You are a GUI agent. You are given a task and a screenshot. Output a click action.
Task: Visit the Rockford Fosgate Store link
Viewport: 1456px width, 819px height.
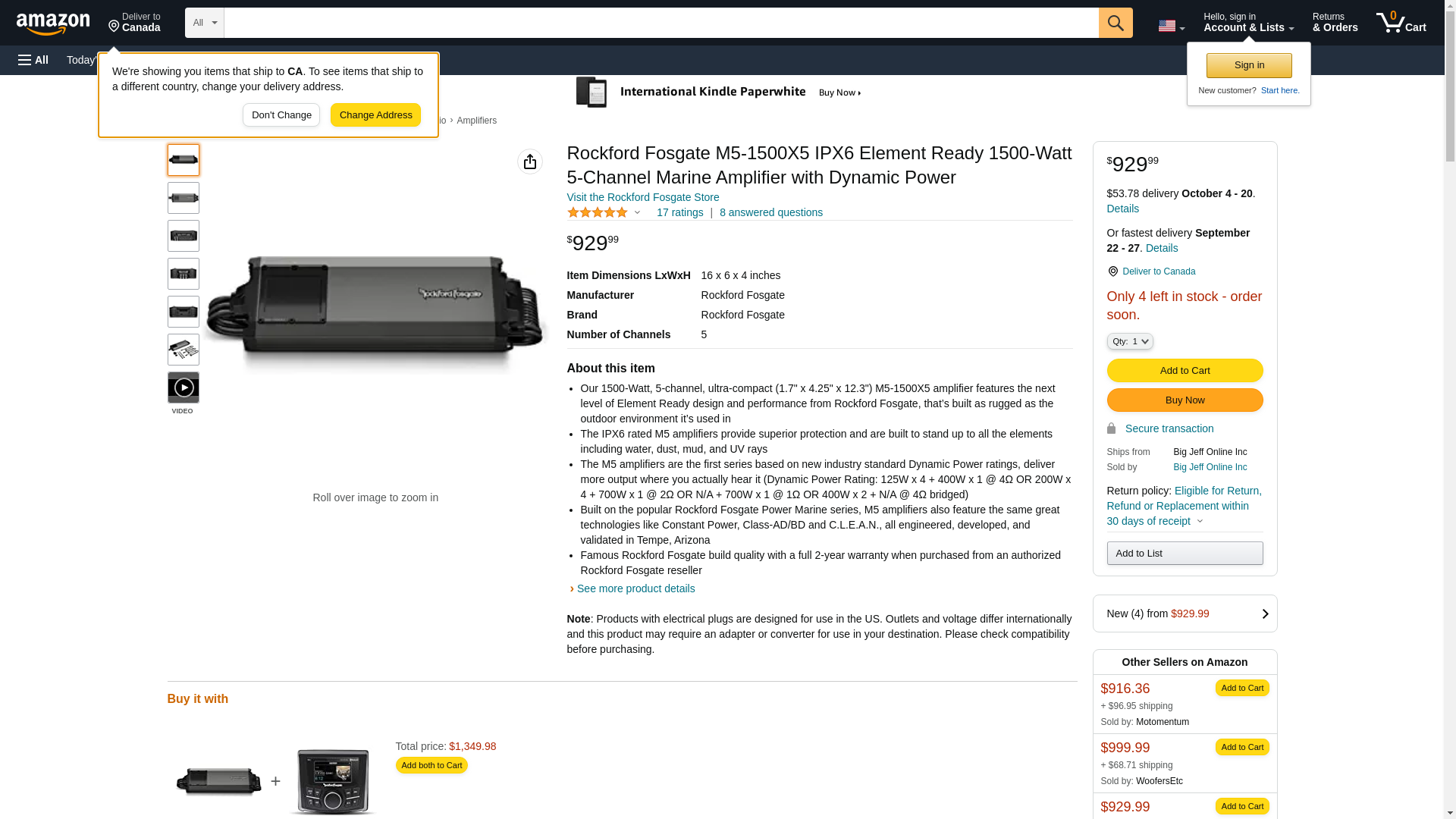[x=642, y=197]
